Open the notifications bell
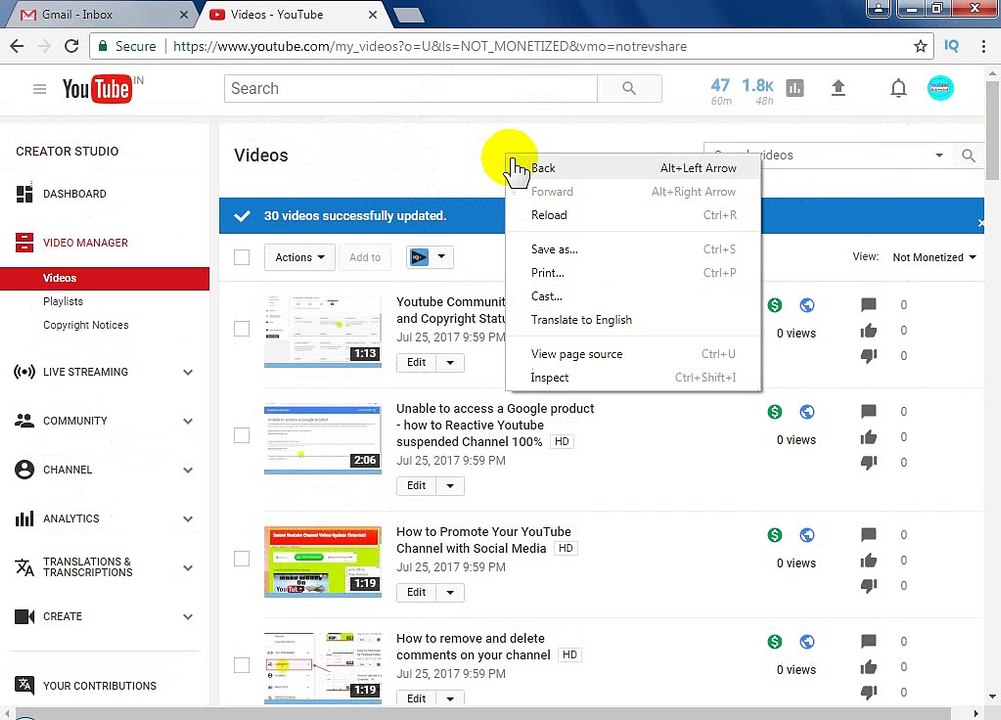Viewport: 1001px width, 720px height. click(x=898, y=88)
